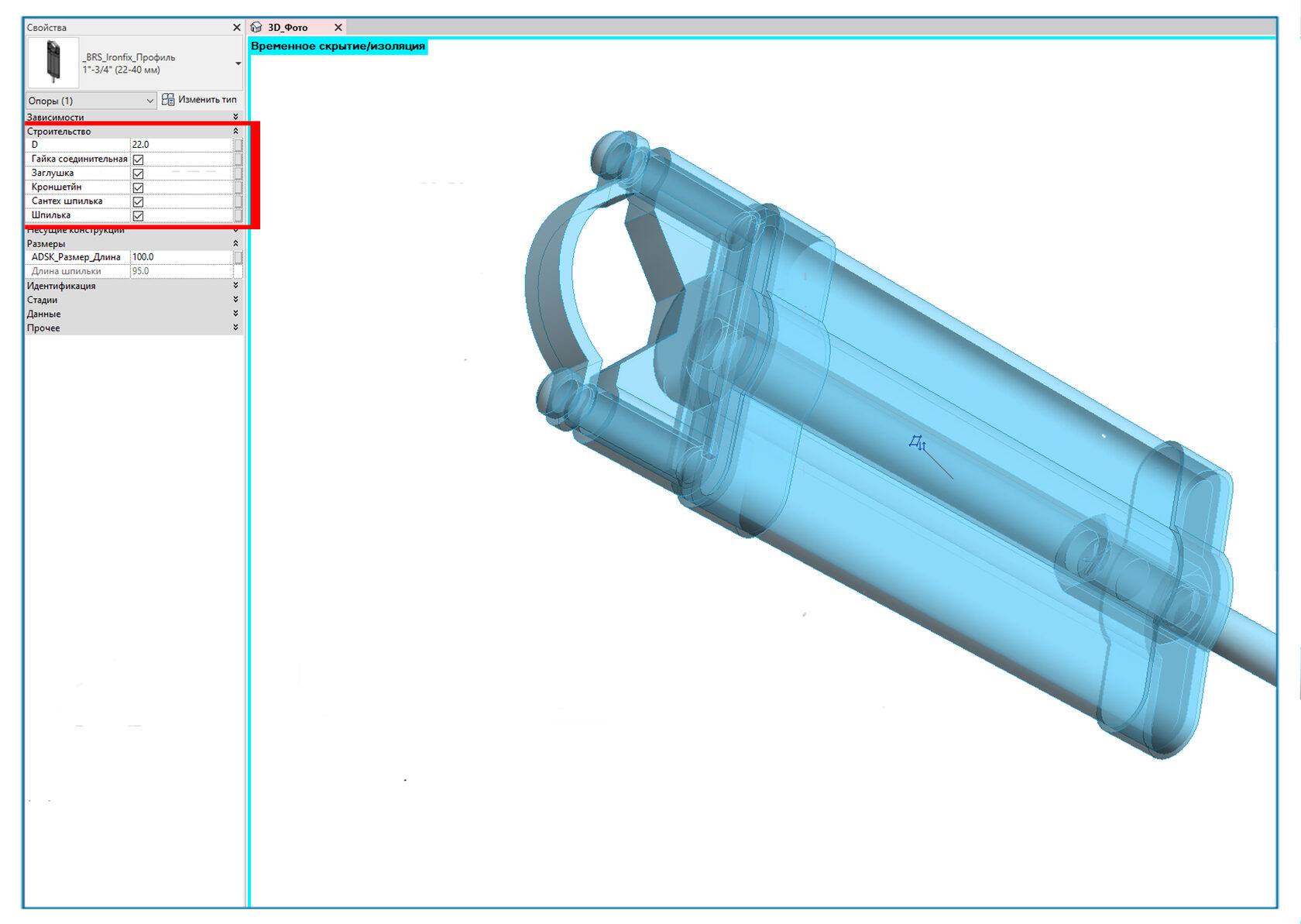Click the associate button next to D

click(238, 145)
